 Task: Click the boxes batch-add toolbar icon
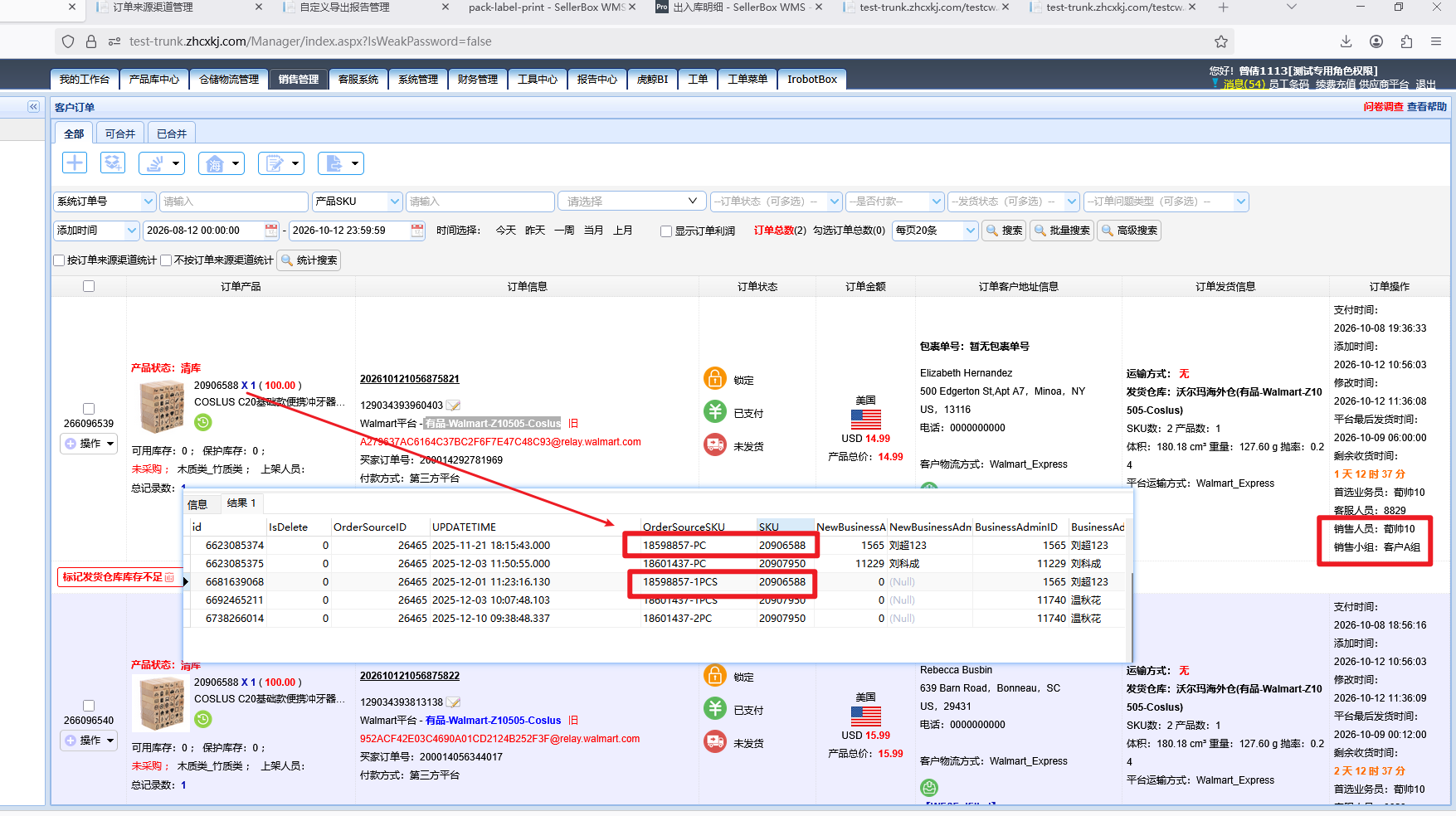coord(113,163)
